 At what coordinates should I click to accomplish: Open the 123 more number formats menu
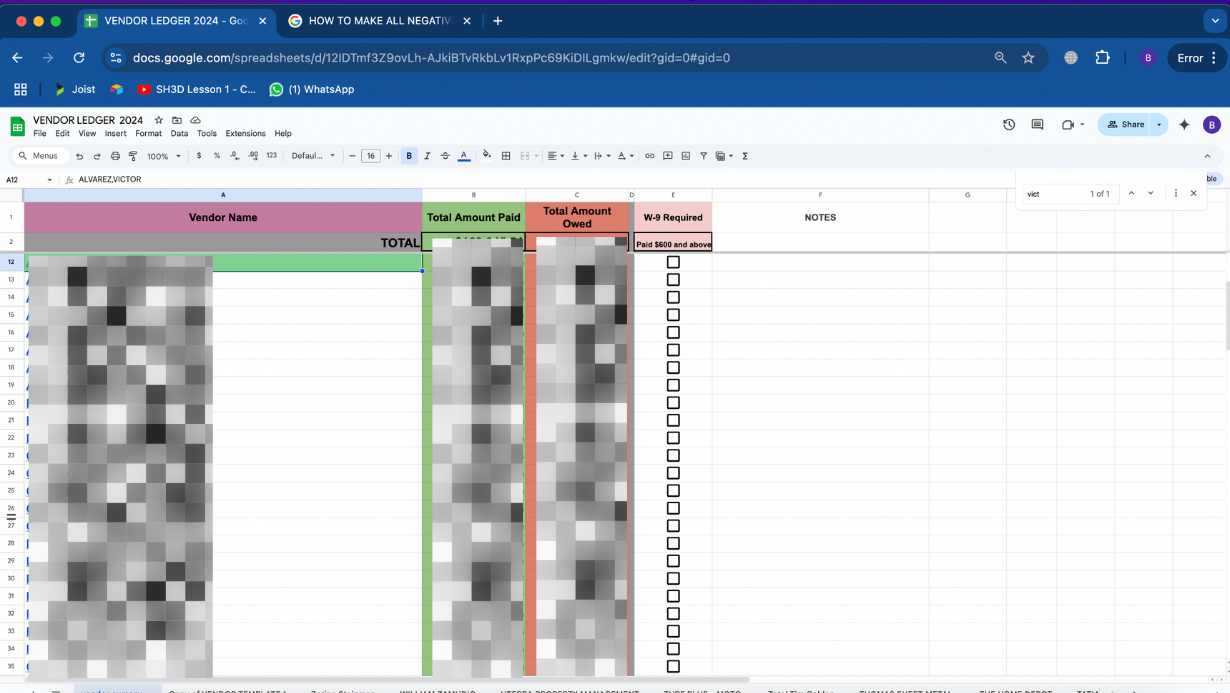pos(271,156)
